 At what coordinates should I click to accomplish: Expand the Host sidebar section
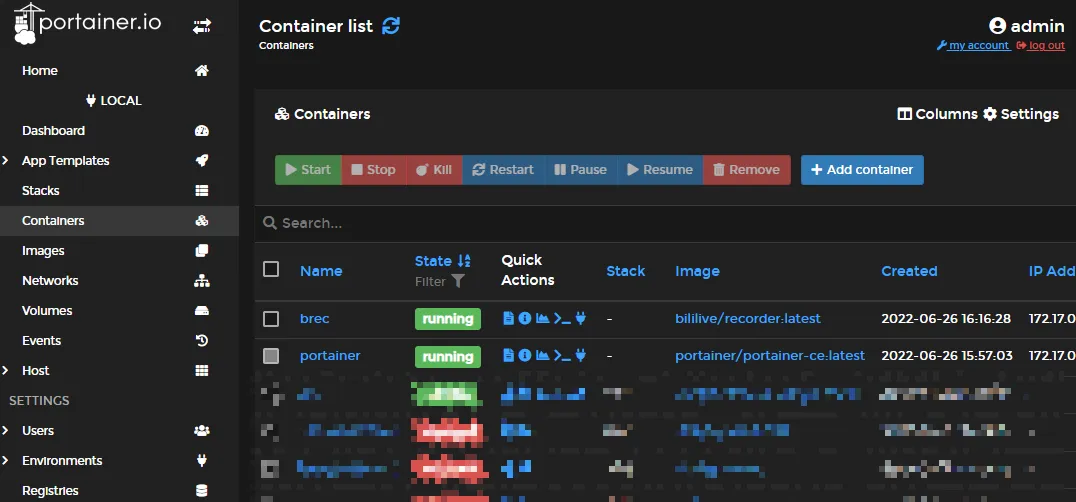click(6, 371)
